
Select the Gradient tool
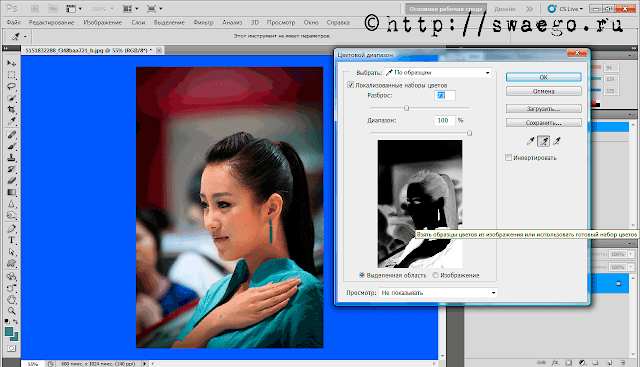coord(11,192)
